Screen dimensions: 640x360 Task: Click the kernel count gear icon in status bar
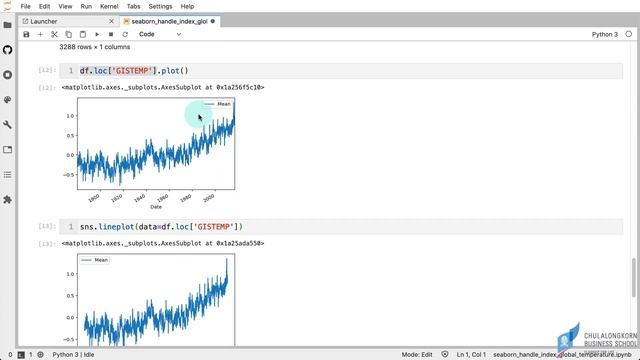tap(40, 355)
